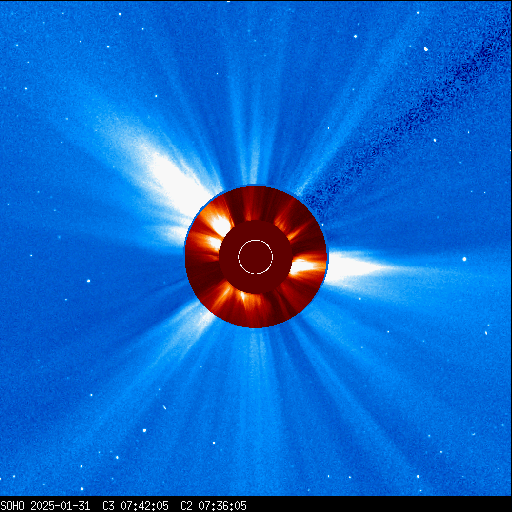512x512 pixels.
Task: Click the C3 07:42:05 timestamp
Action: (x=135, y=506)
